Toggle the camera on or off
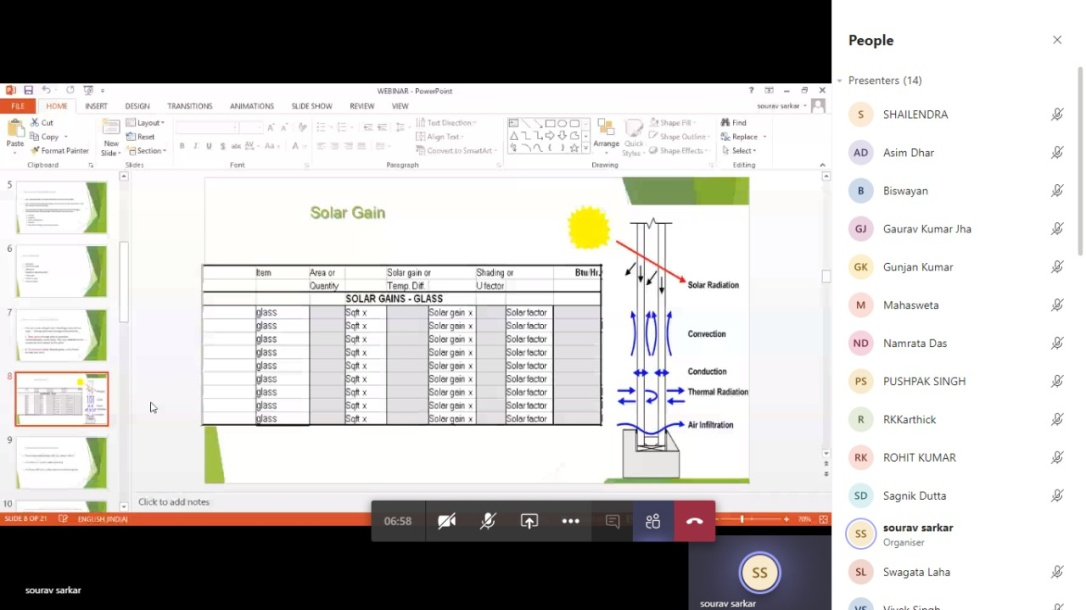Screen dimensions: 1086x610 tap(447, 521)
